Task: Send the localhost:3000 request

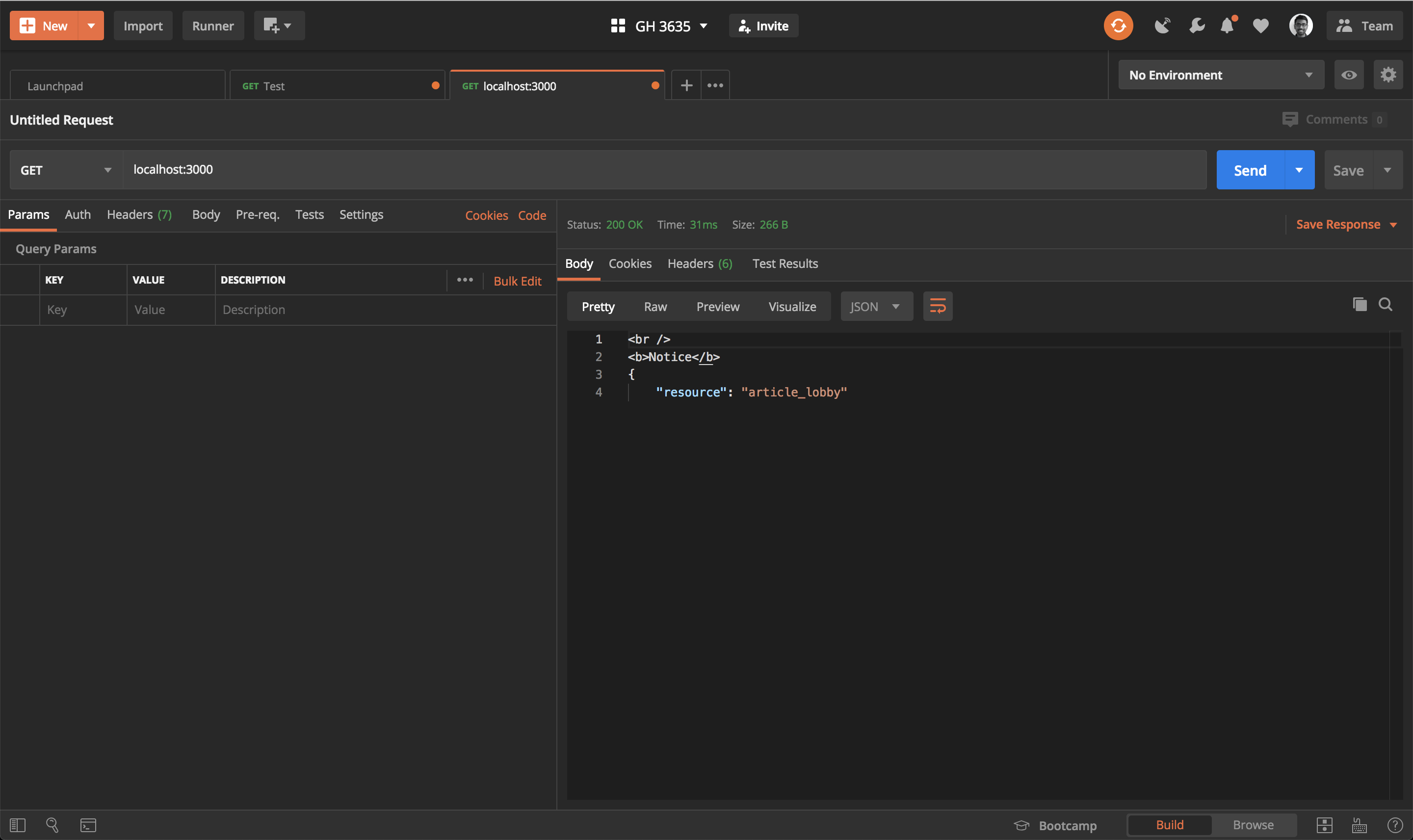Action: [x=1250, y=169]
